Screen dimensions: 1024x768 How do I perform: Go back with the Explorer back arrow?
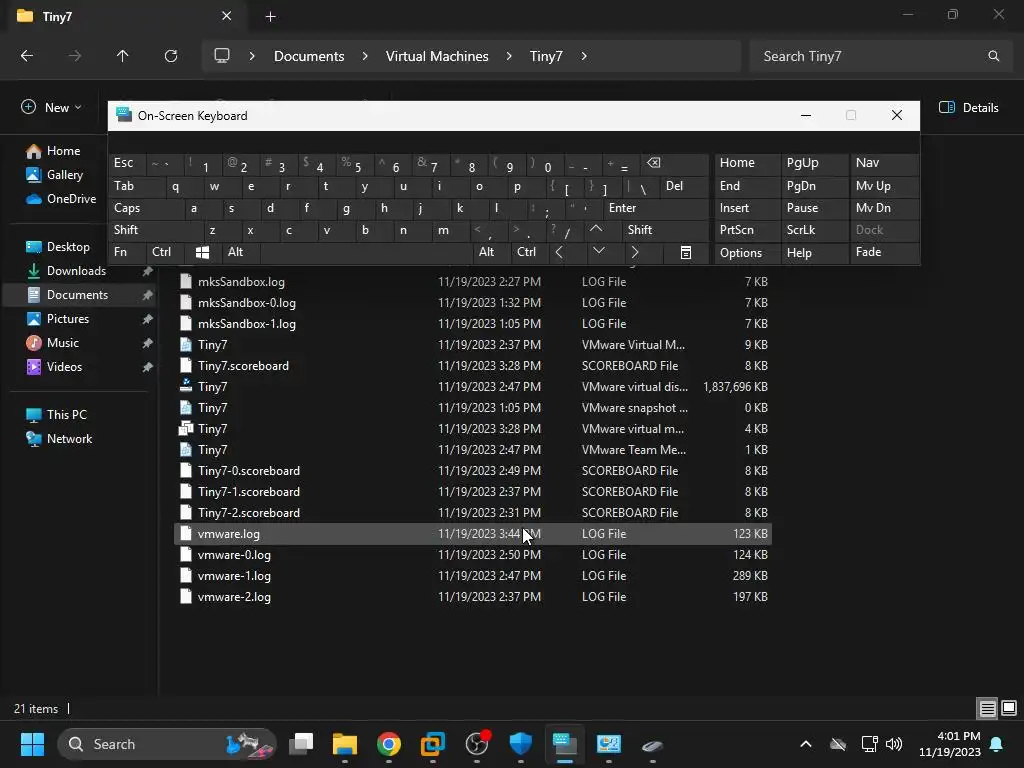point(27,56)
